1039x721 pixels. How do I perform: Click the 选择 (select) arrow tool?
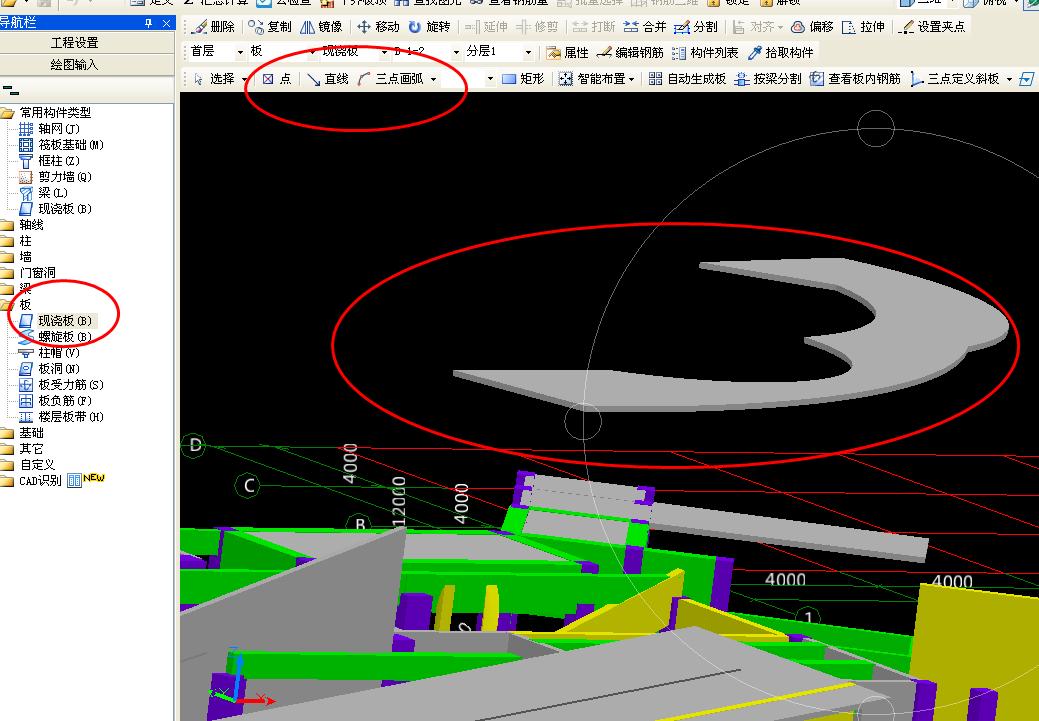pos(214,79)
